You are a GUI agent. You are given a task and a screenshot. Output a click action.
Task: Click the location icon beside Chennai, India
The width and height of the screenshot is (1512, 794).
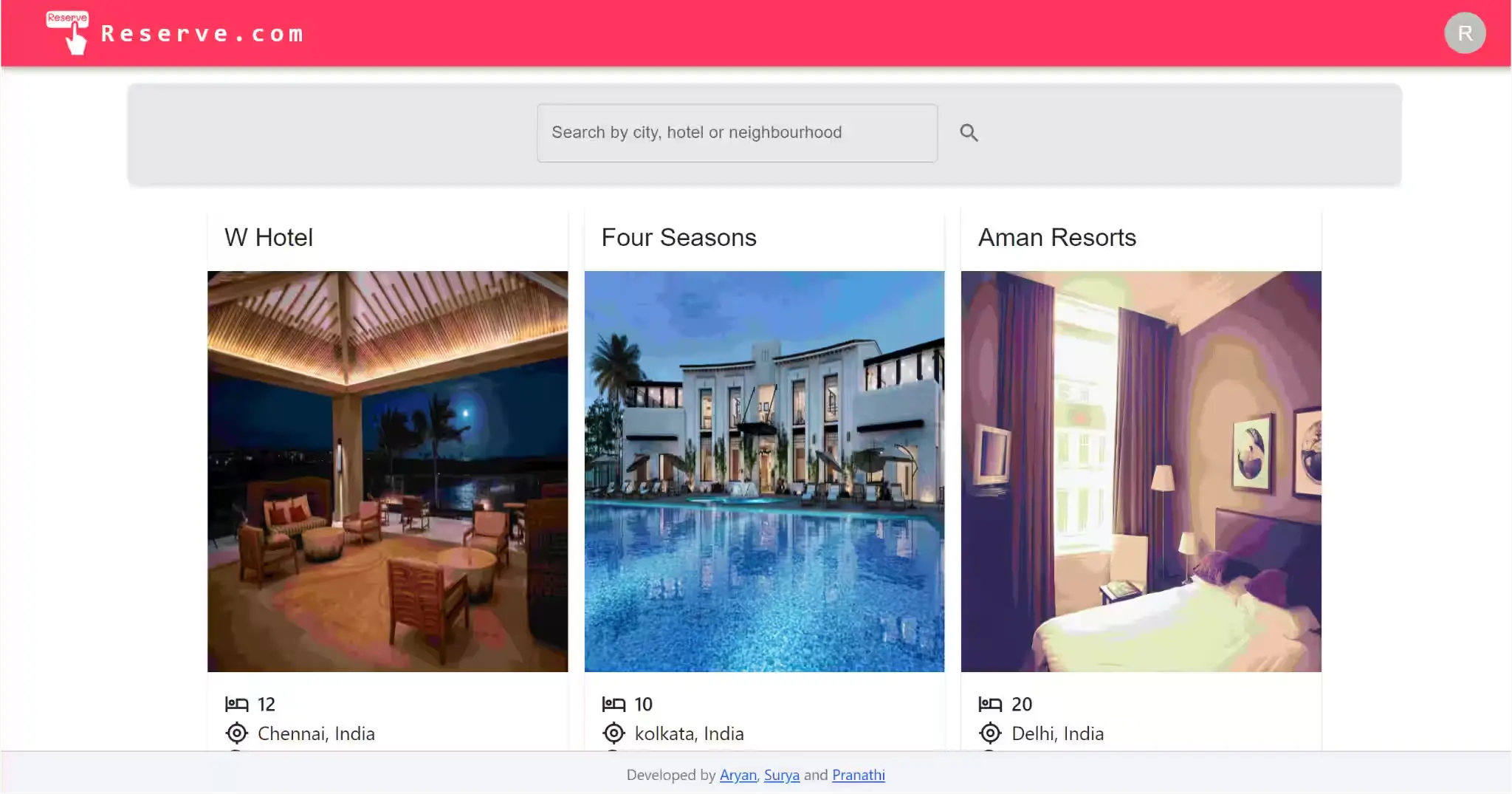tap(236, 733)
